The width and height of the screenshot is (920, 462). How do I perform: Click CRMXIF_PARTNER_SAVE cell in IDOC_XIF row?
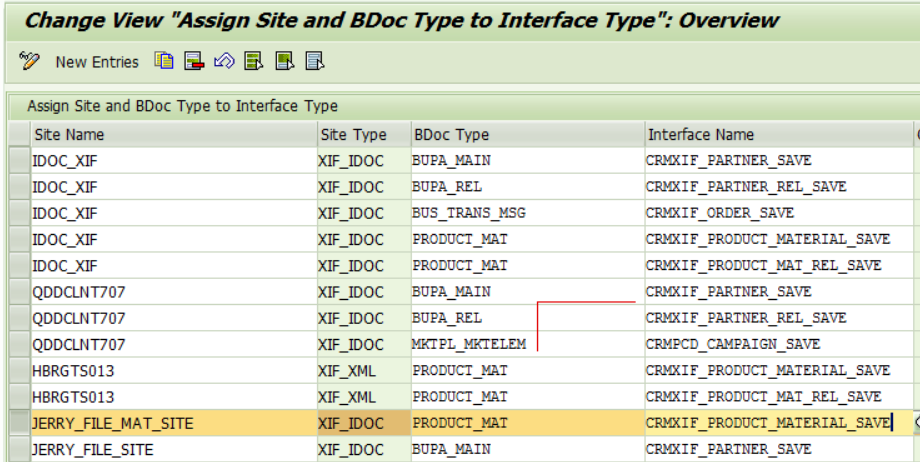click(x=779, y=160)
